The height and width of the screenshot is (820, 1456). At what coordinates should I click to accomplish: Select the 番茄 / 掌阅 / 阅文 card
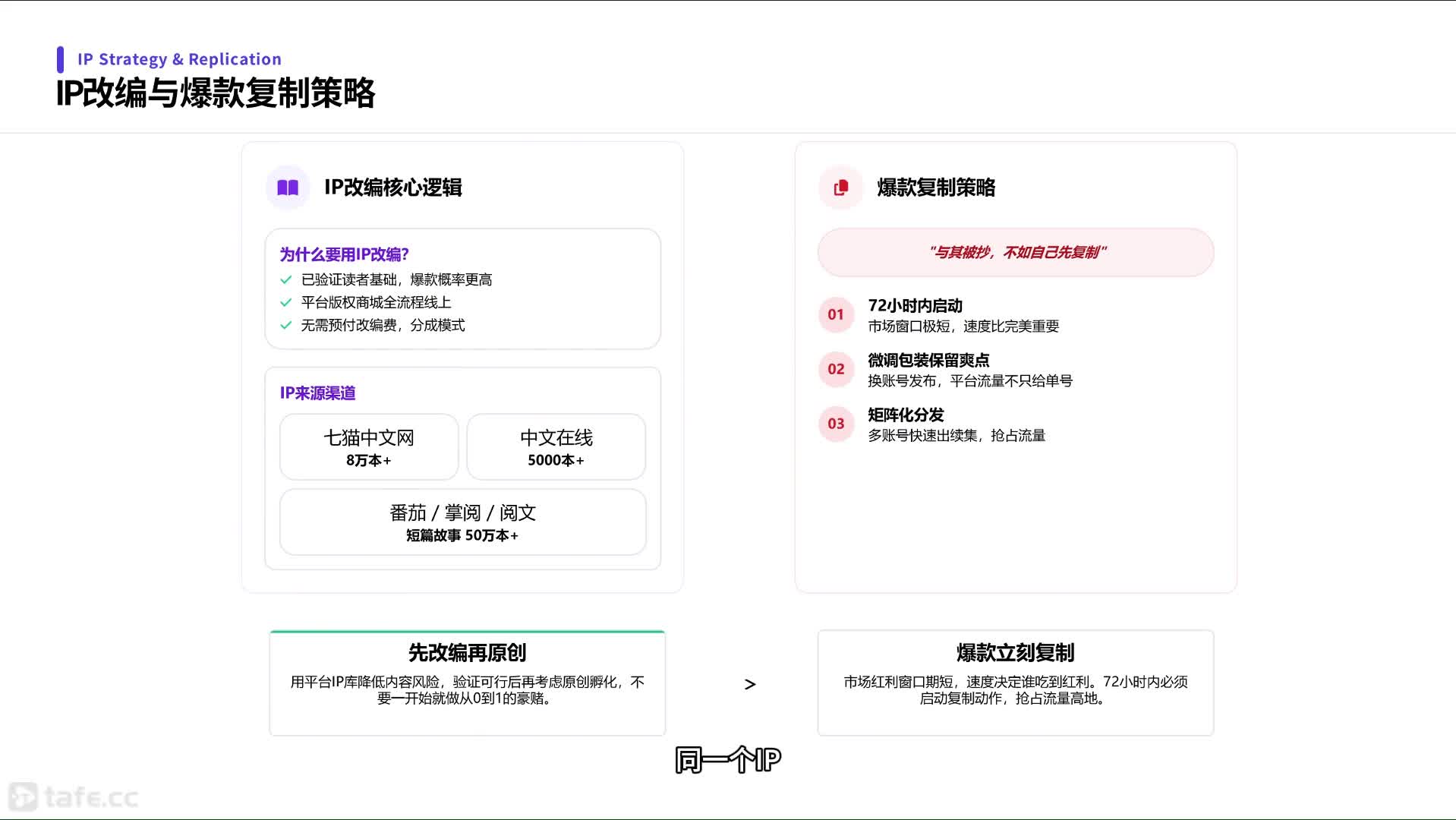[462, 522]
